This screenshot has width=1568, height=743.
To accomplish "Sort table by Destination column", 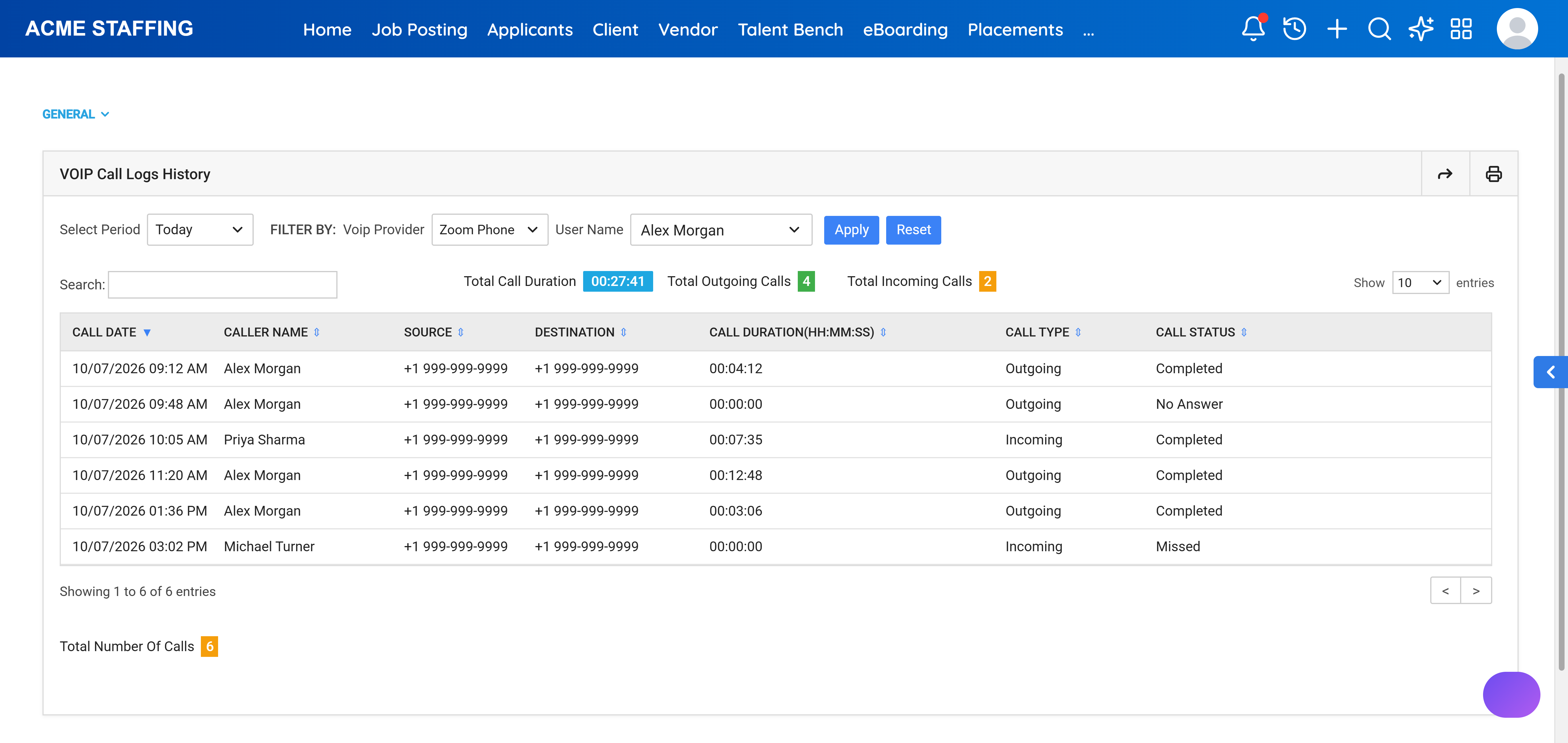I will tap(623, 332).
